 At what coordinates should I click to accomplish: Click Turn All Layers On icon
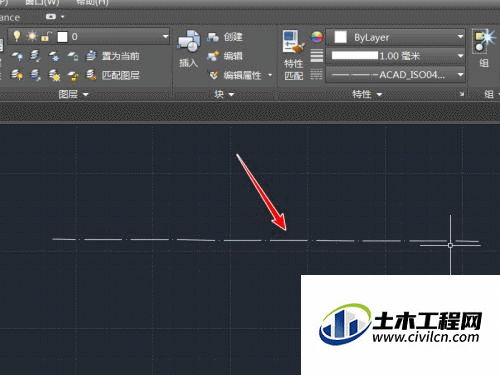click(x=17, y=75)
